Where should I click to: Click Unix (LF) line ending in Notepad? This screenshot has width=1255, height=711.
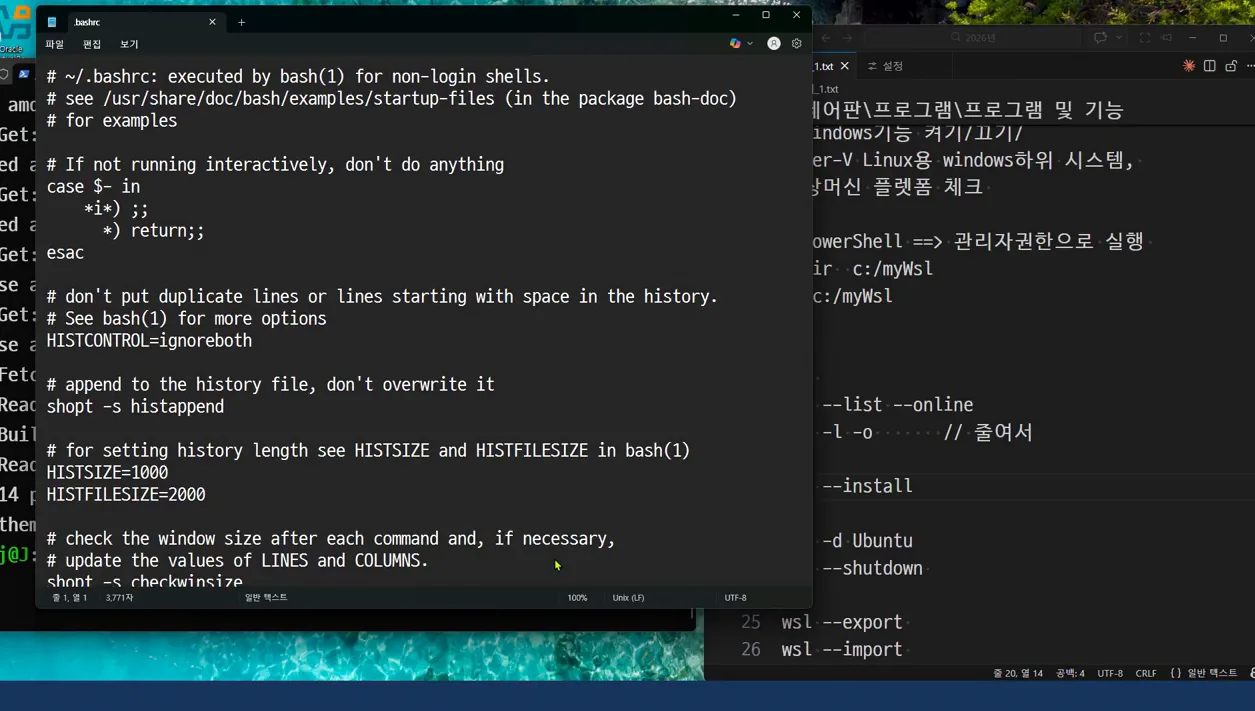[628, 598]
